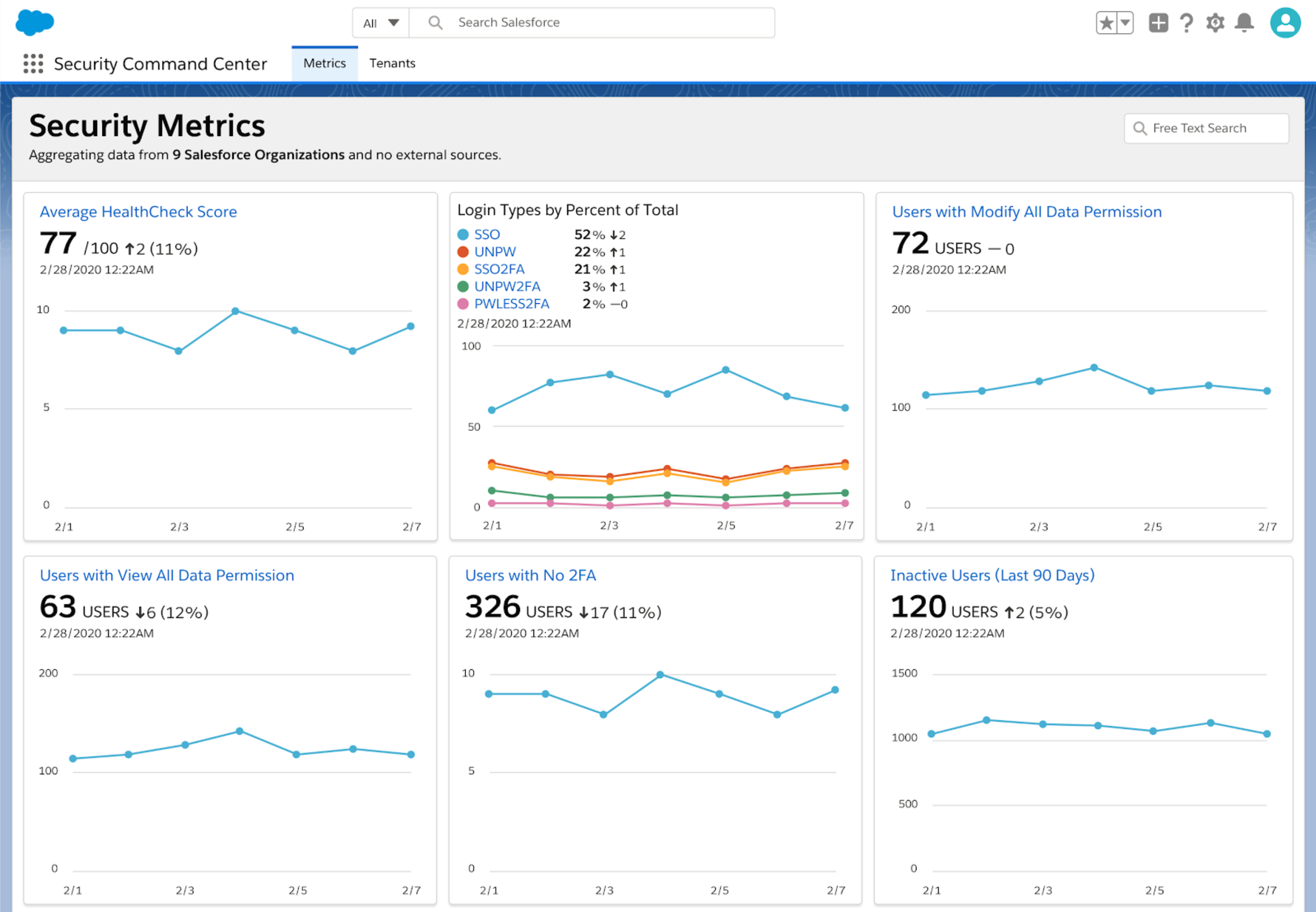This screenshot has width=1316, height=912.
Task: Open the App Launcher grid icon
Action: (x=33, y=63)
